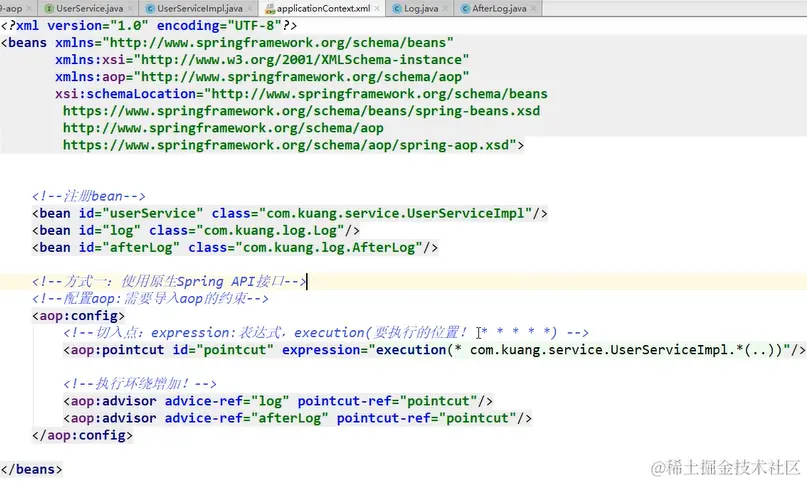The width and height of the screenshot is (807, 483).
Task: Click the 方式一 Spring API comment line
Action: click(169, 281)
